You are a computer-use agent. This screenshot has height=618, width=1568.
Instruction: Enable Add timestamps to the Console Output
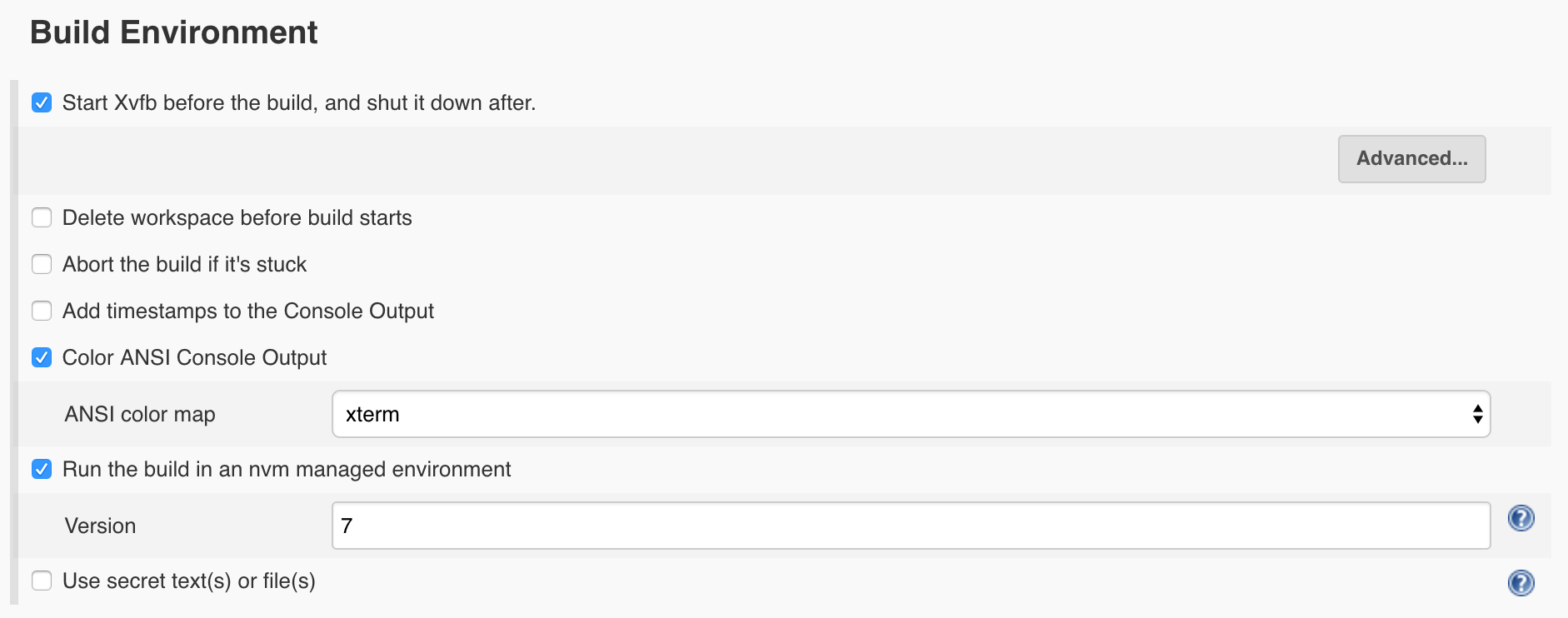click(42, 311)
